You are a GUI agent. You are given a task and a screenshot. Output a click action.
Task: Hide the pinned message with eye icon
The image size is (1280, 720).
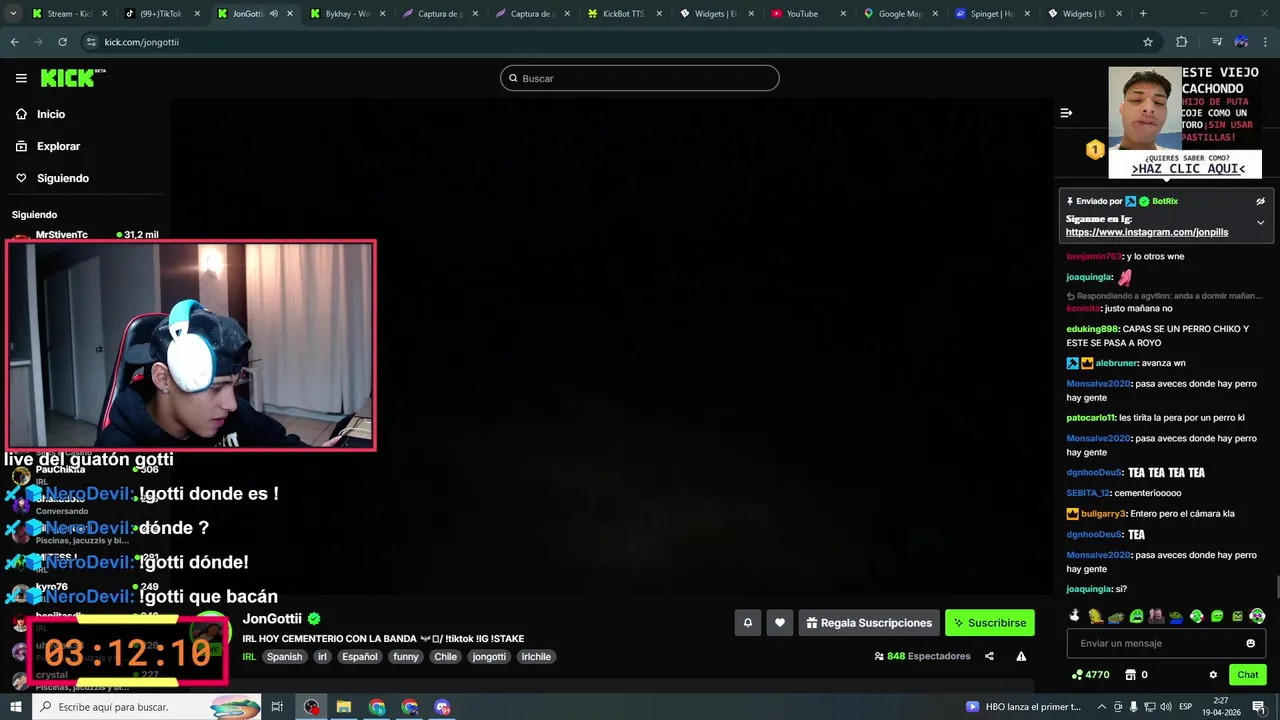[x=1260, y=201]
